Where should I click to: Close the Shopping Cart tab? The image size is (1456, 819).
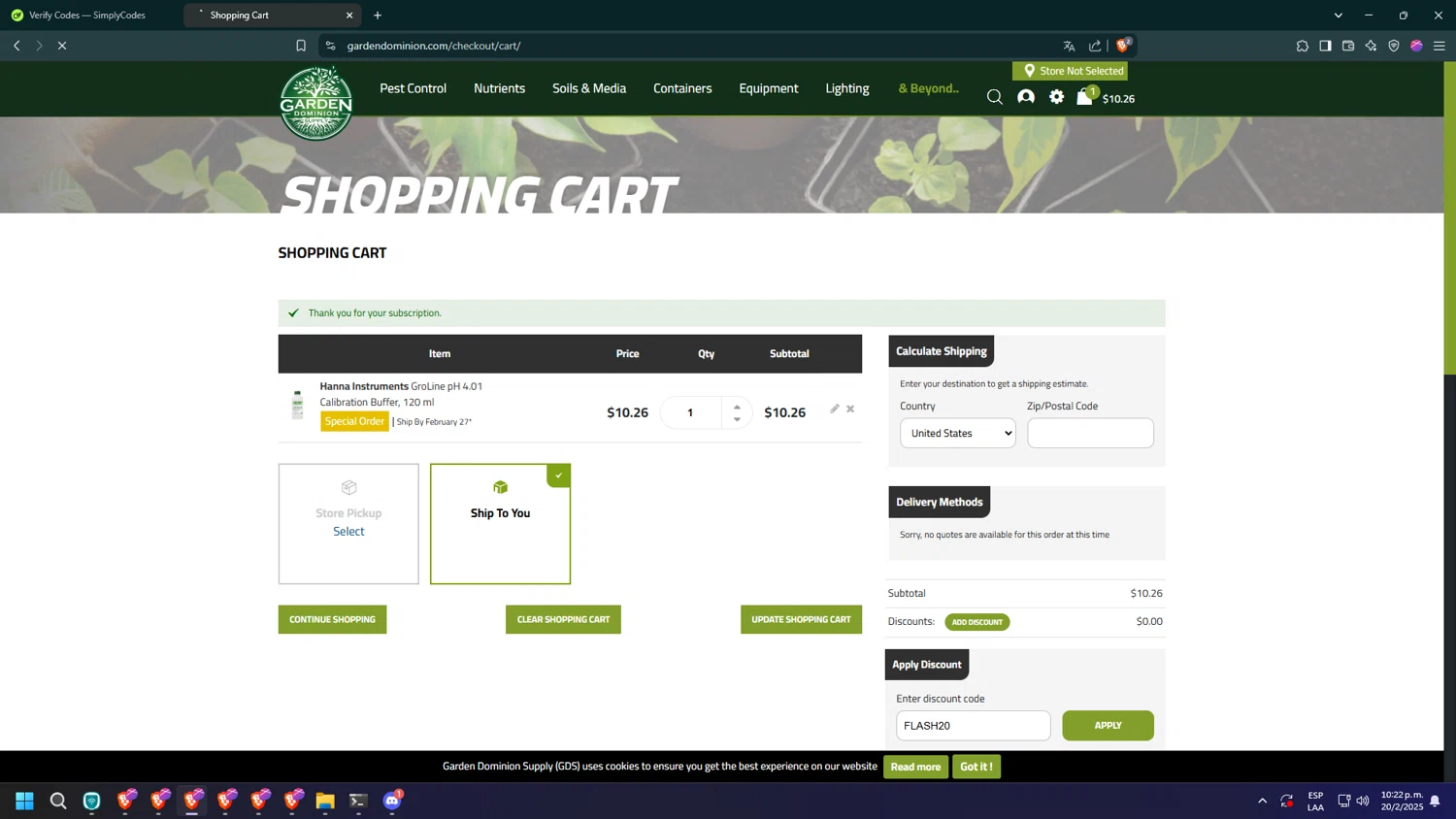pos(349,16)
